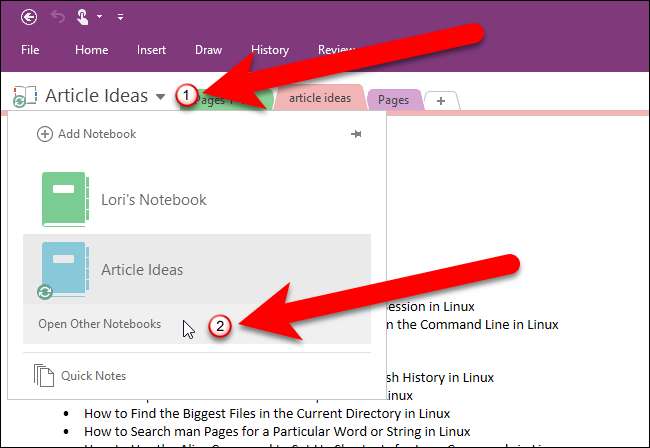Switch to the History ribbon tab

270,50
